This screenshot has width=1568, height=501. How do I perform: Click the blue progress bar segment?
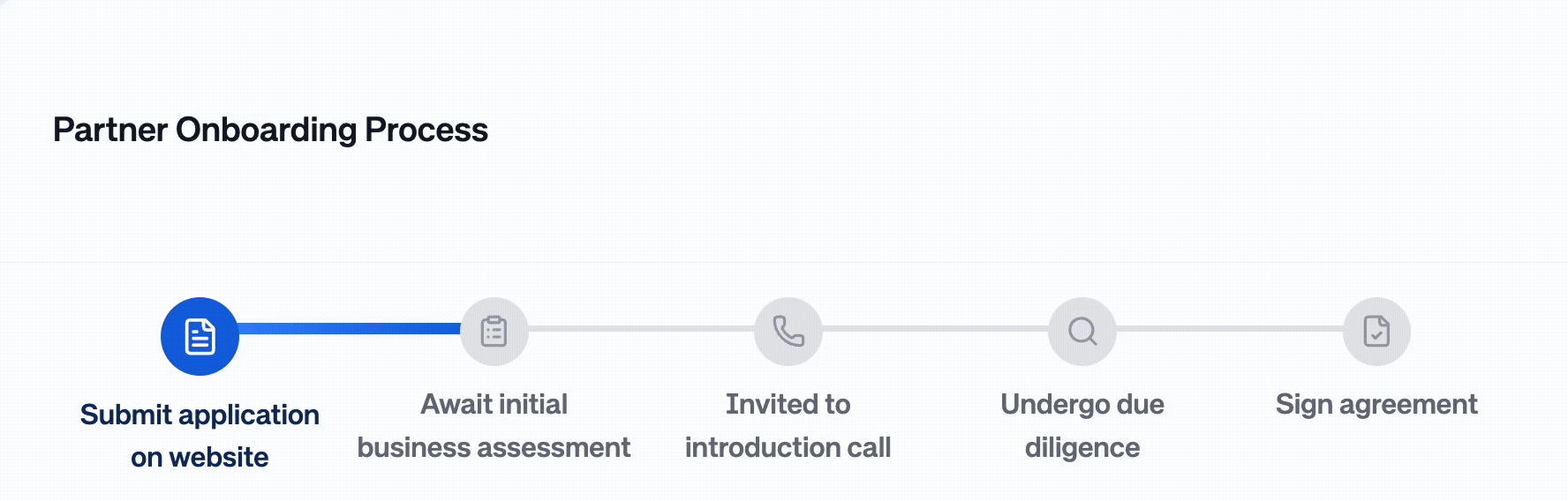(350, 329)
